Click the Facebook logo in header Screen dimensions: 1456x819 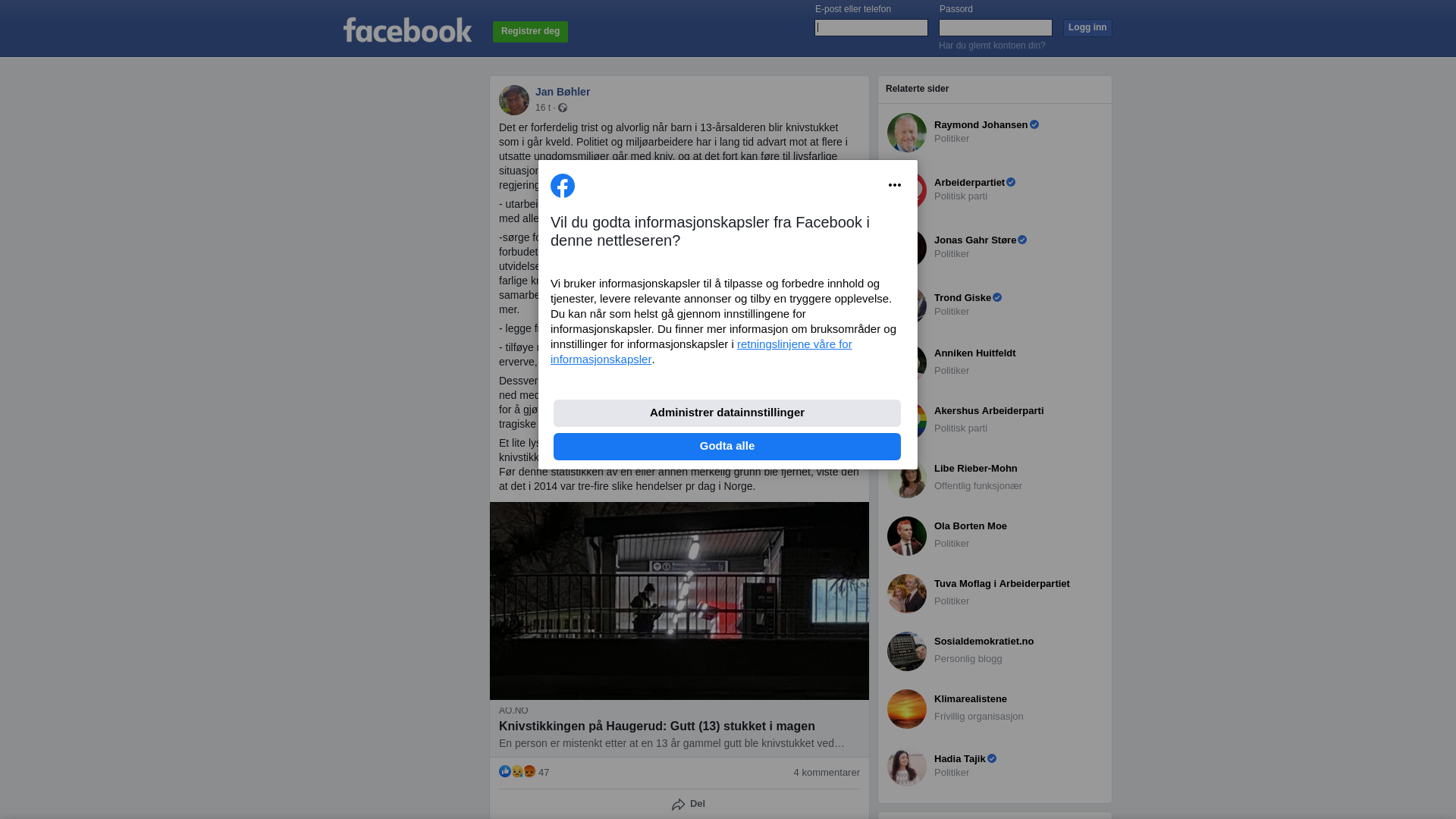(x=407, y=30)
